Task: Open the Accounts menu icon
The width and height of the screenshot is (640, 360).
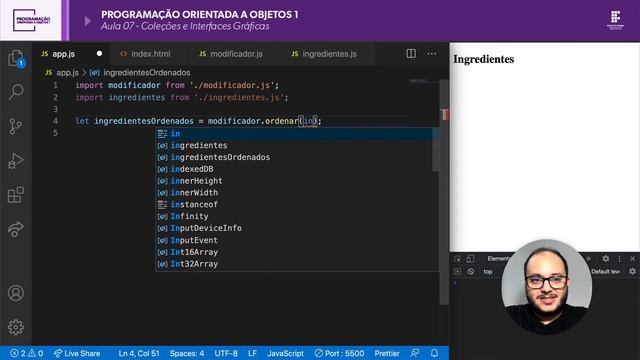Action: [x=16, y=293]
